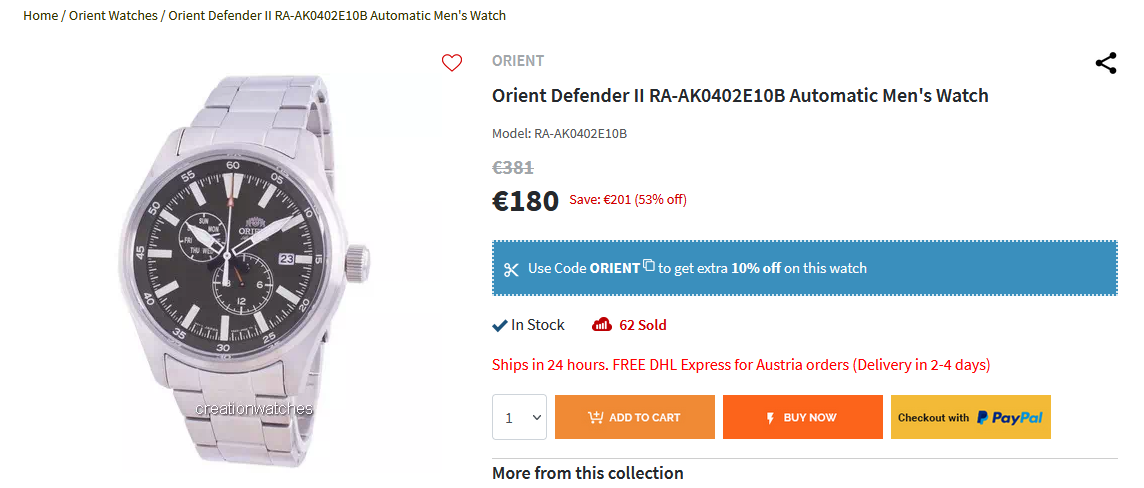Copy the ORIENT coupon code icon
The width and height of the screenshot is (1144, 488).
(x=649, y=266)
